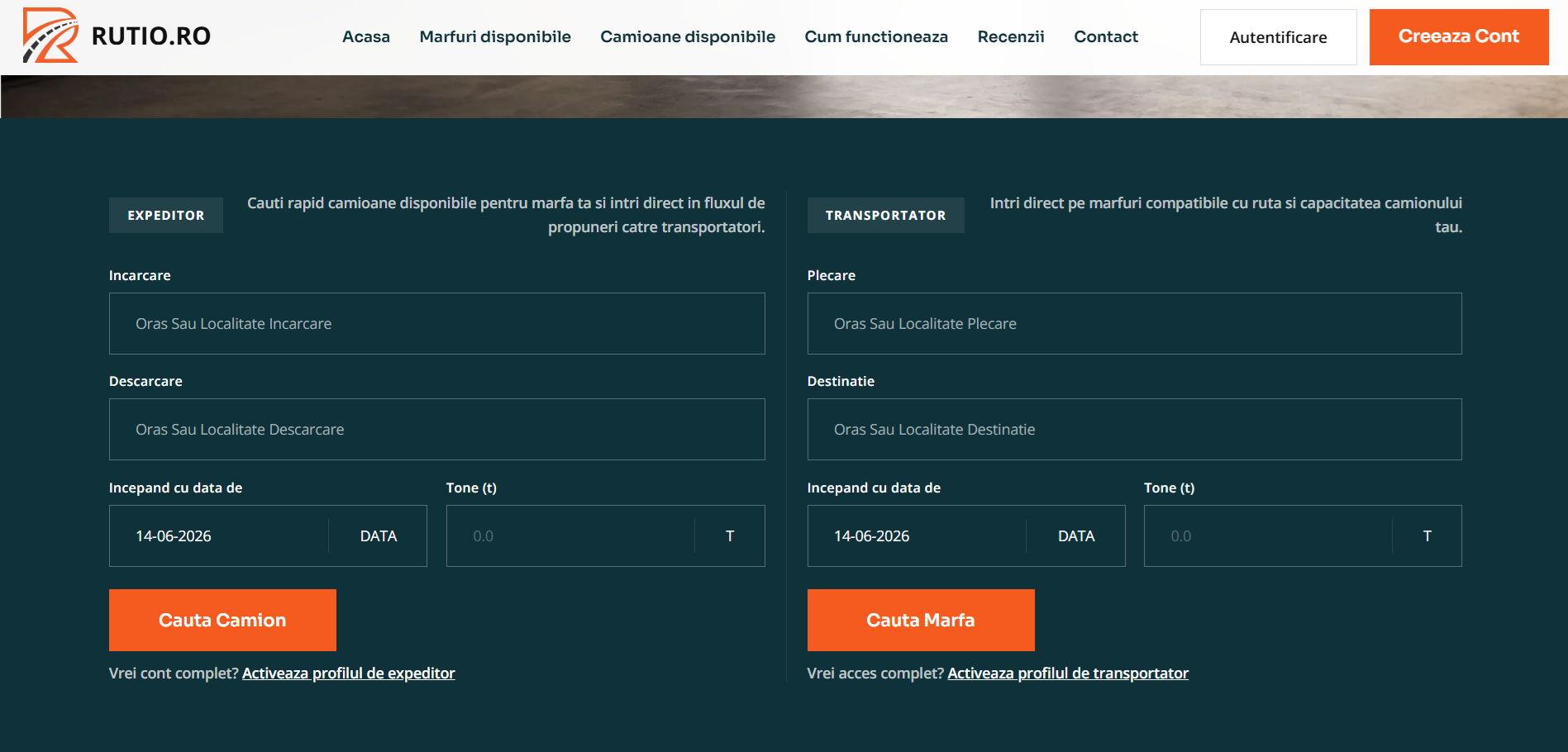Viewport: 1568px width, 752px height.
Task: Click the Destinatie field label
Action: (841, 381)
